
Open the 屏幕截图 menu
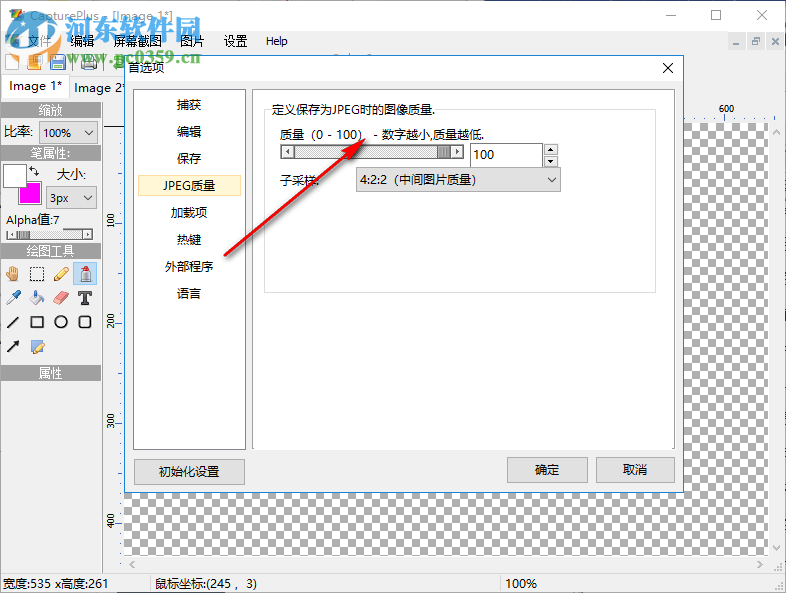click(137, 41)
